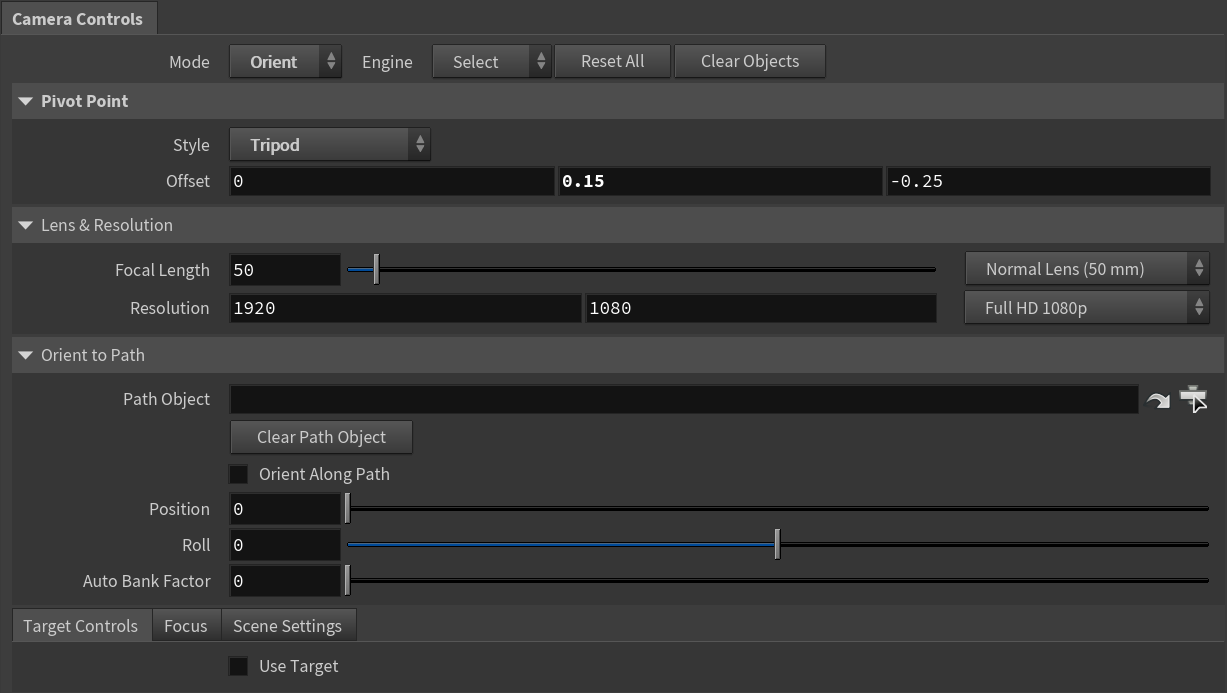This screenshot has height=693, width=1227.
Task: Click the Position slider handle
Action: (347, 509)
